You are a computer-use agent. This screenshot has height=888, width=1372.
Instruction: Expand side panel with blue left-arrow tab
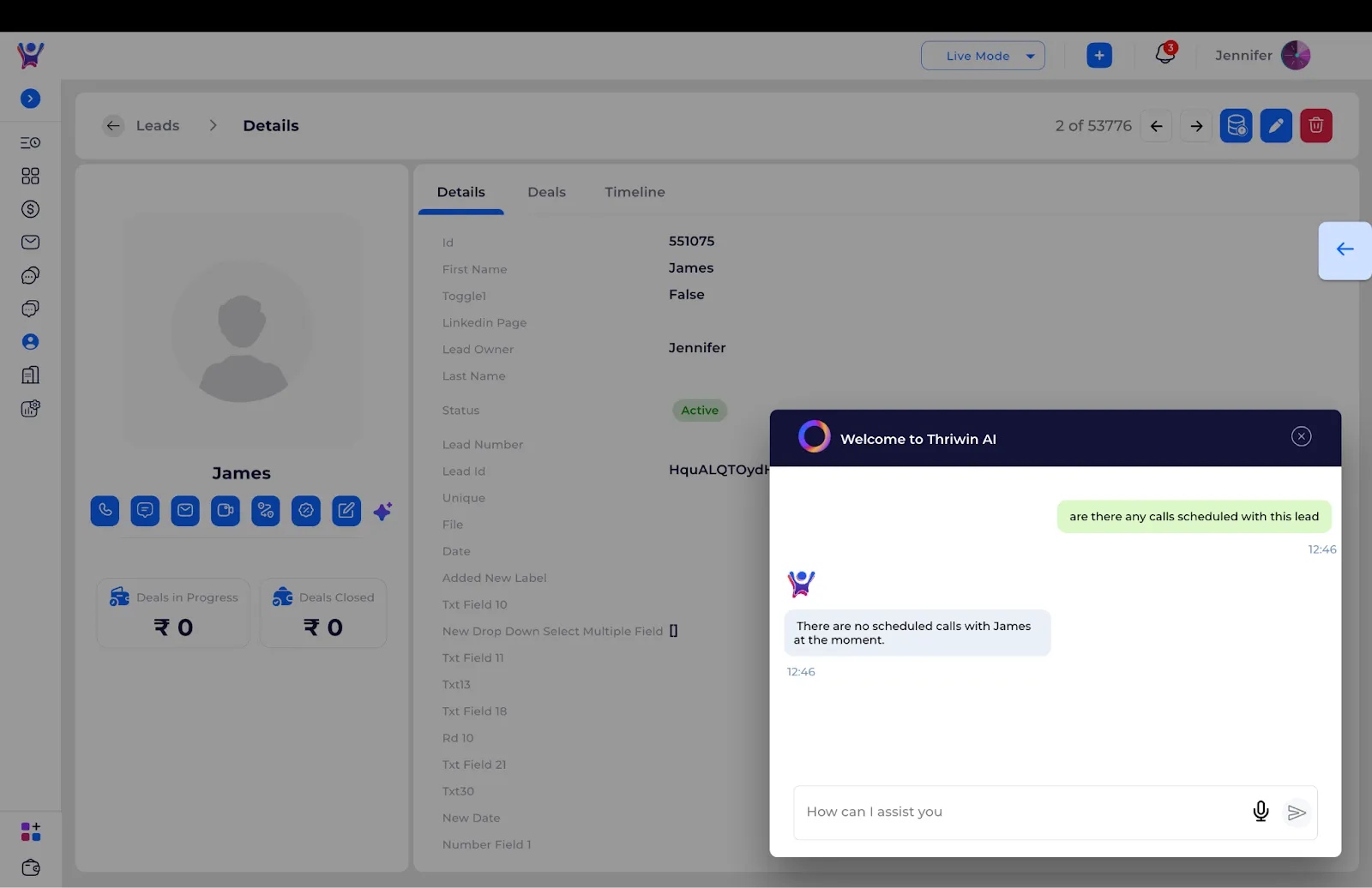(1345, 250)
